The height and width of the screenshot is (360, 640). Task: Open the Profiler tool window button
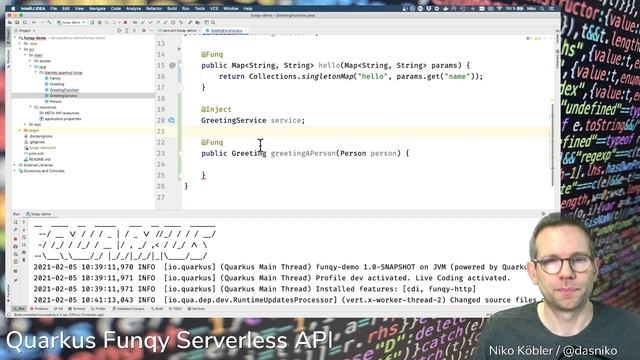(98, 309)
